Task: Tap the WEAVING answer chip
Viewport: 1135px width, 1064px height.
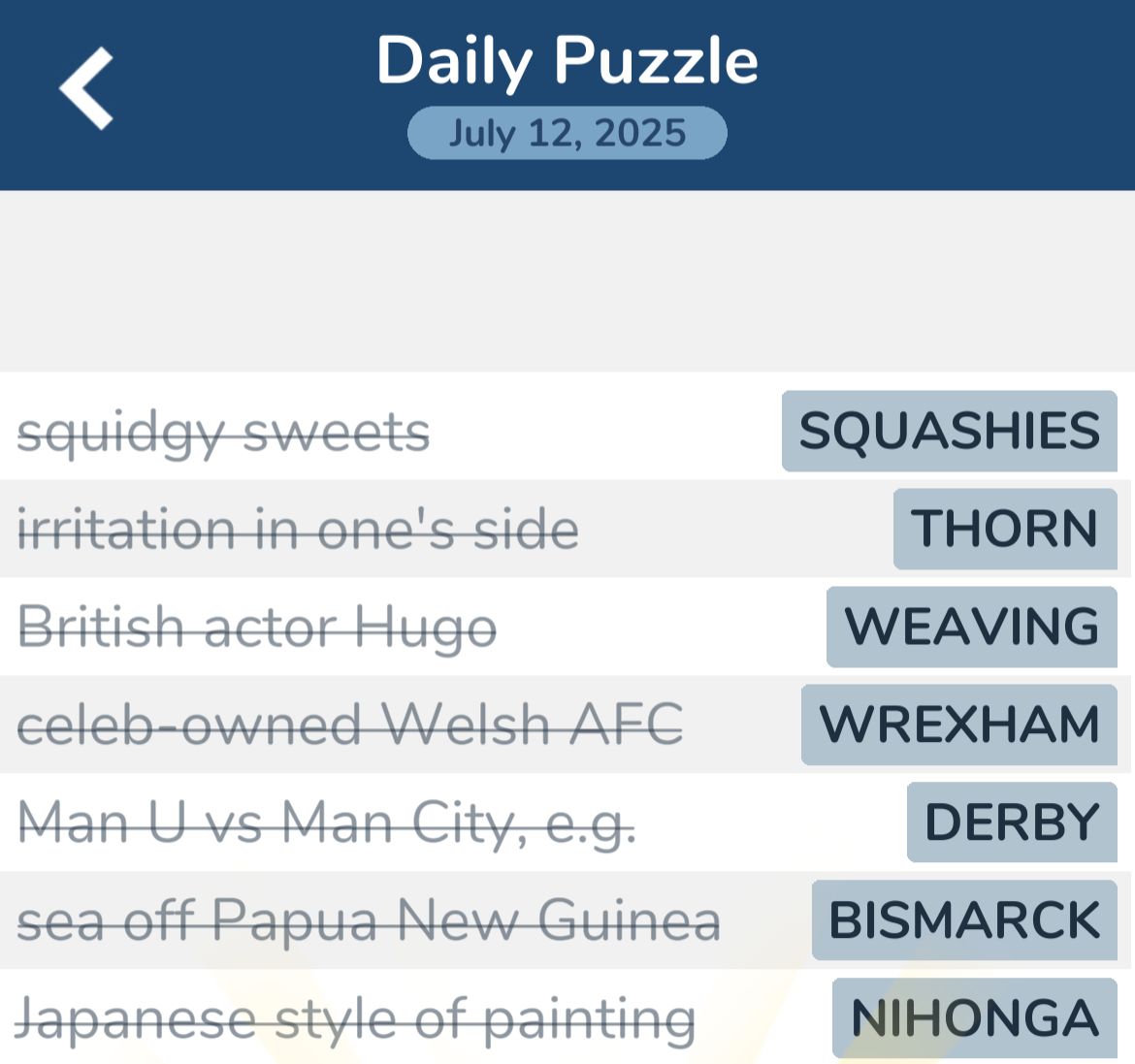Action: [971, 627]
